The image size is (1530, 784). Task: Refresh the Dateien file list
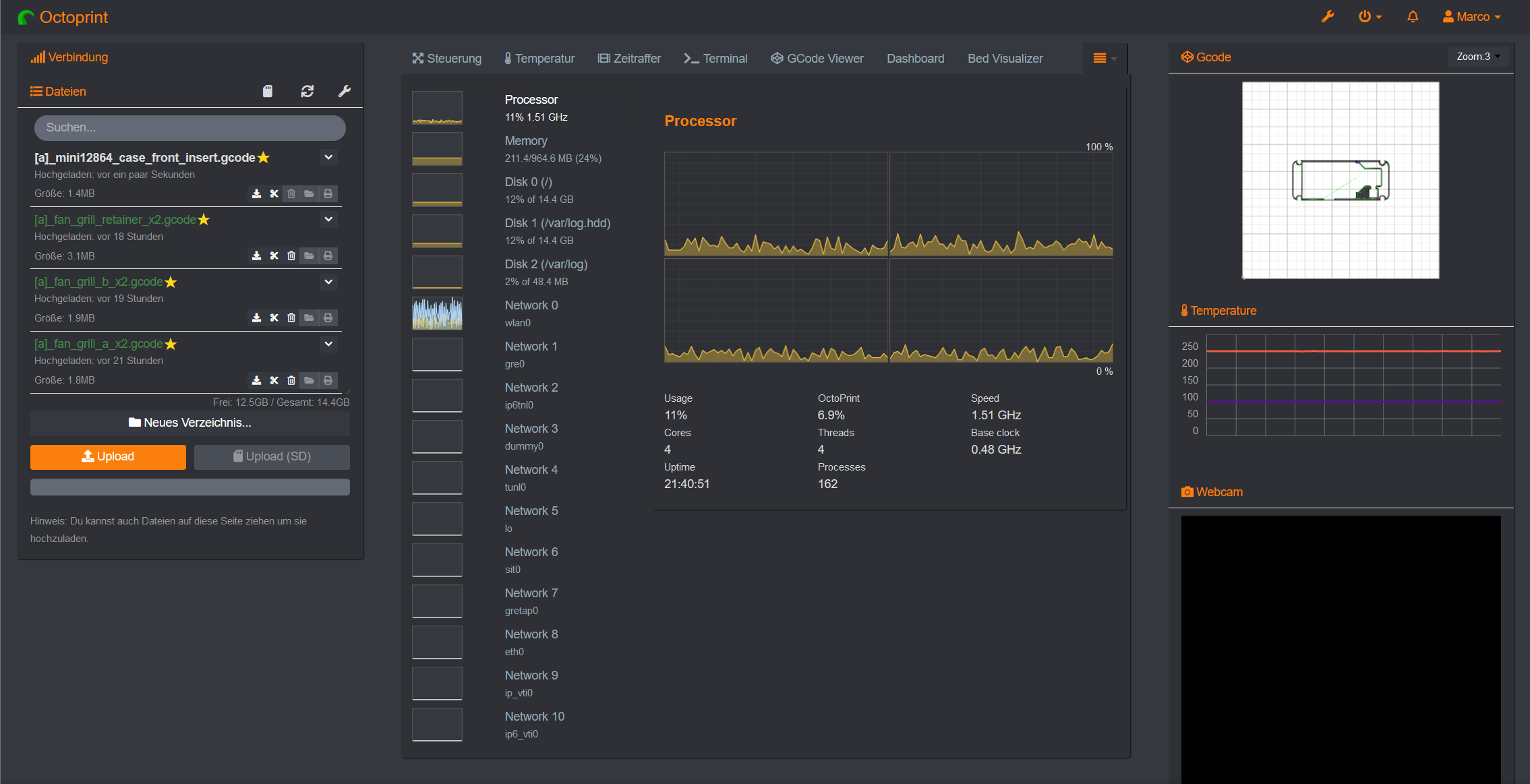[307, 91]
